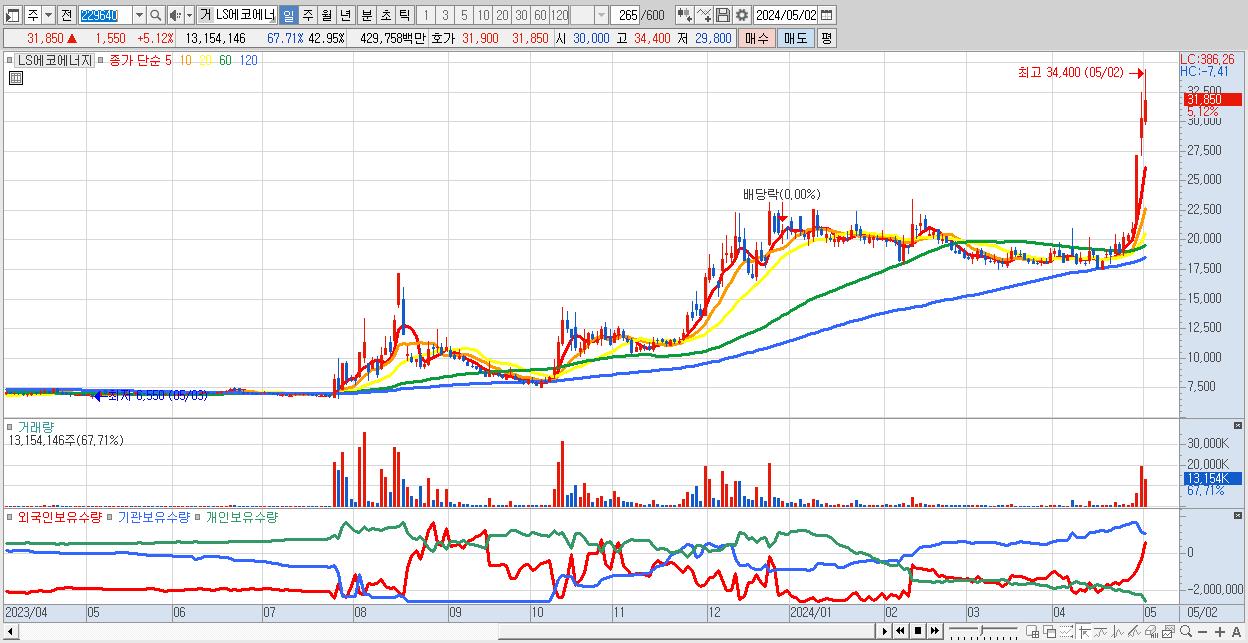The image size is (1248, 643).
Task: Click the 배당락(0,00%) chart annotation
Action: (781, 194)
